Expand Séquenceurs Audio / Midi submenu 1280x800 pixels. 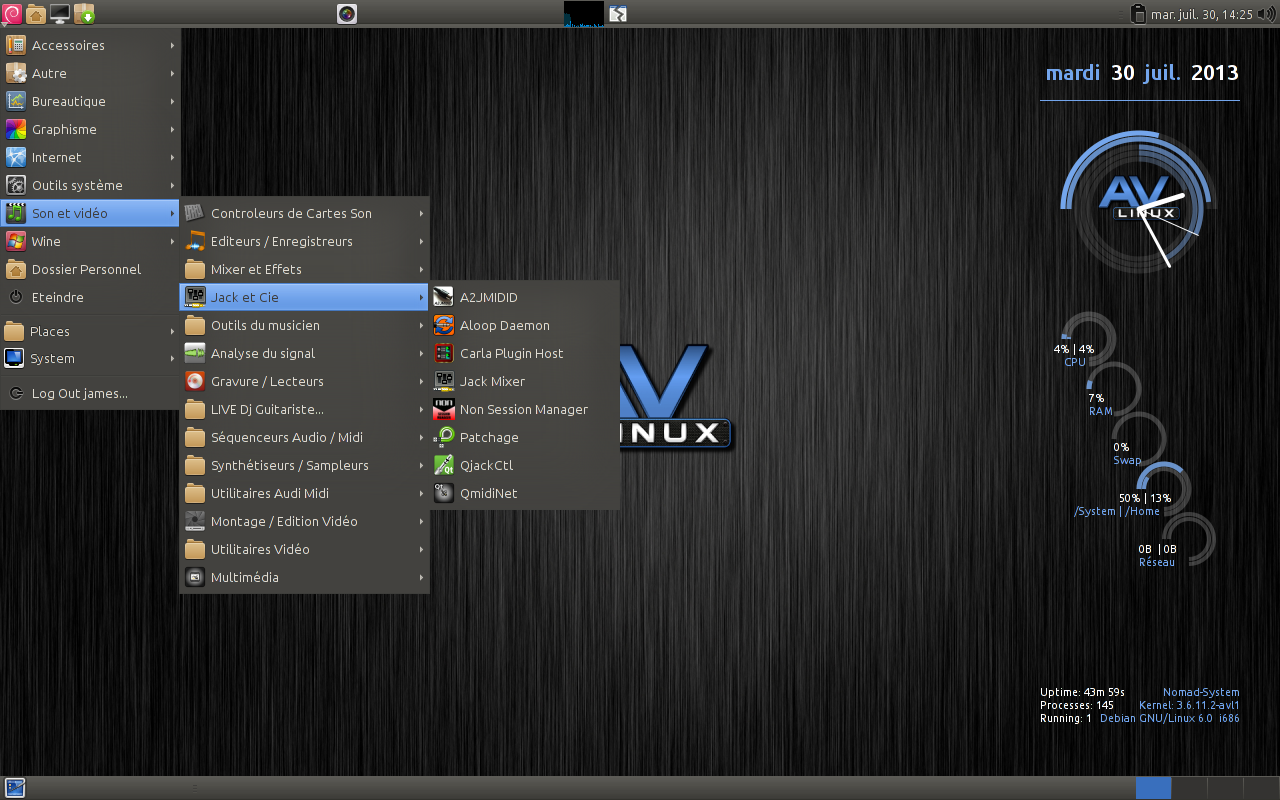coord(304,437)
